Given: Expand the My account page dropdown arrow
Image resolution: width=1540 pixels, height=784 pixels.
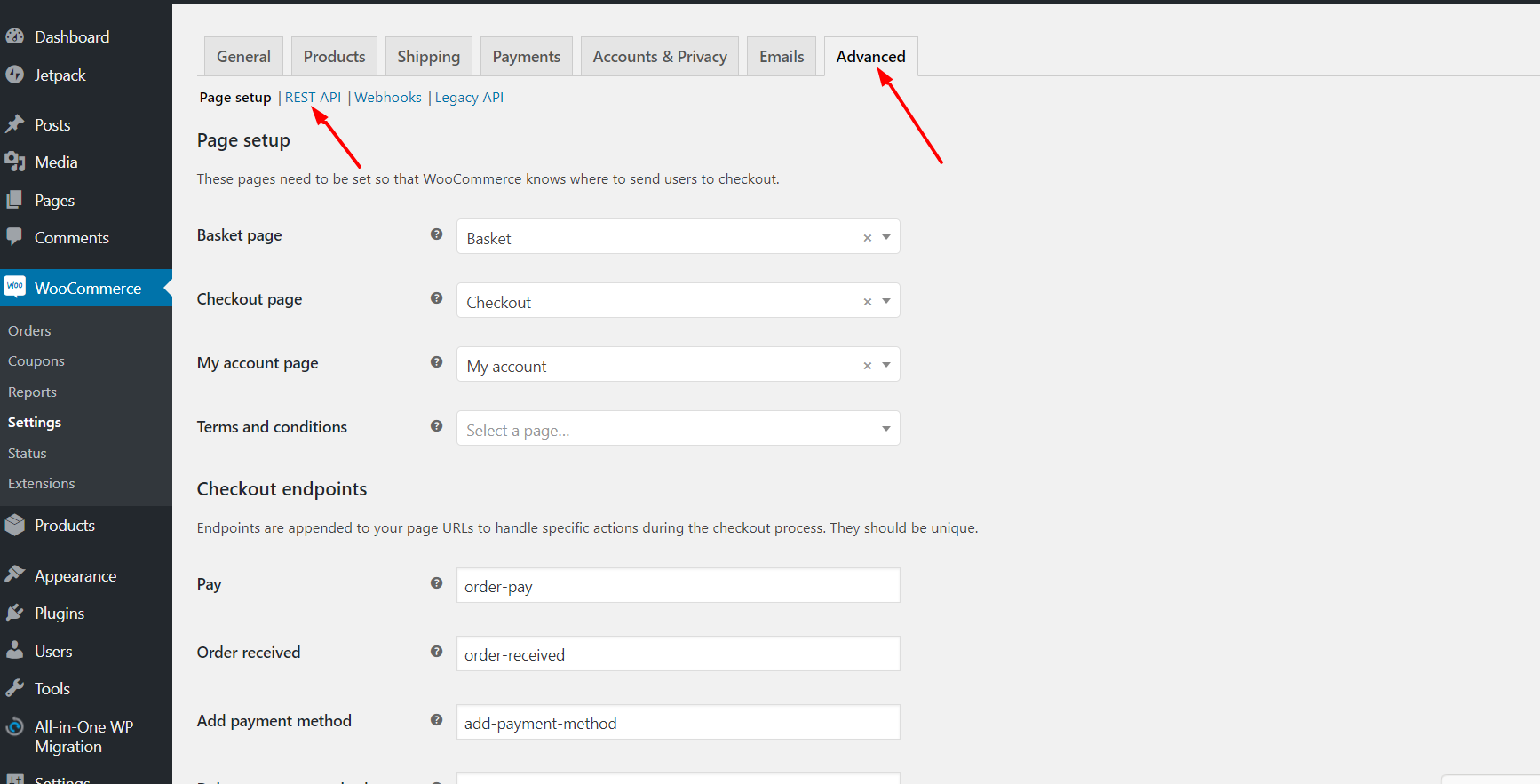Looking at the screenshot, I should pos(886,365).
